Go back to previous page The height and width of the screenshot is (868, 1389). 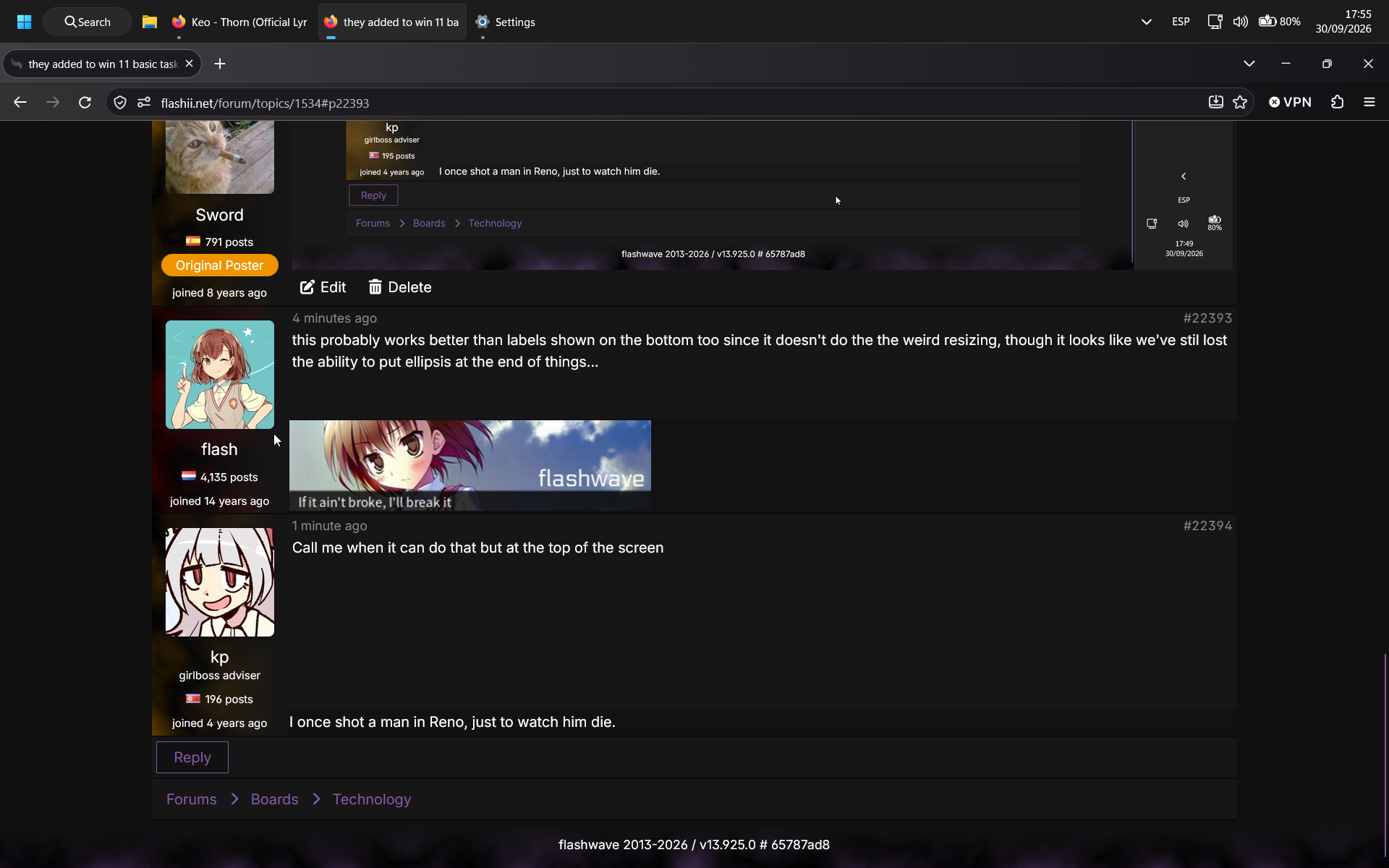[x=20, y=103]
